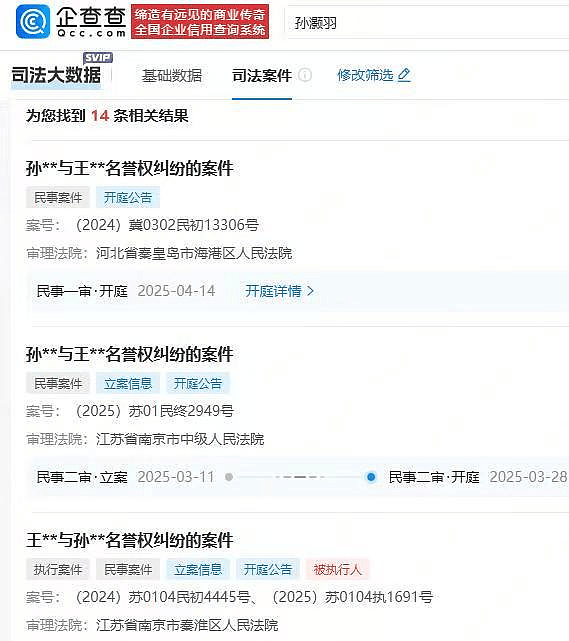Click case number (2024)苏0104民初4445号
The image size is (569, 641).
click(x=163, y=597)
